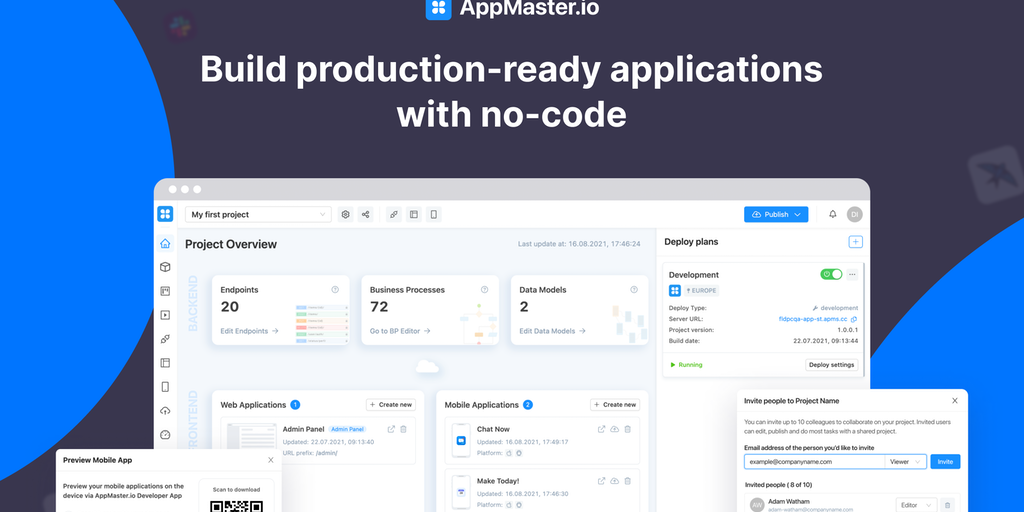Open project settings gear icon in toolbar

346,214
